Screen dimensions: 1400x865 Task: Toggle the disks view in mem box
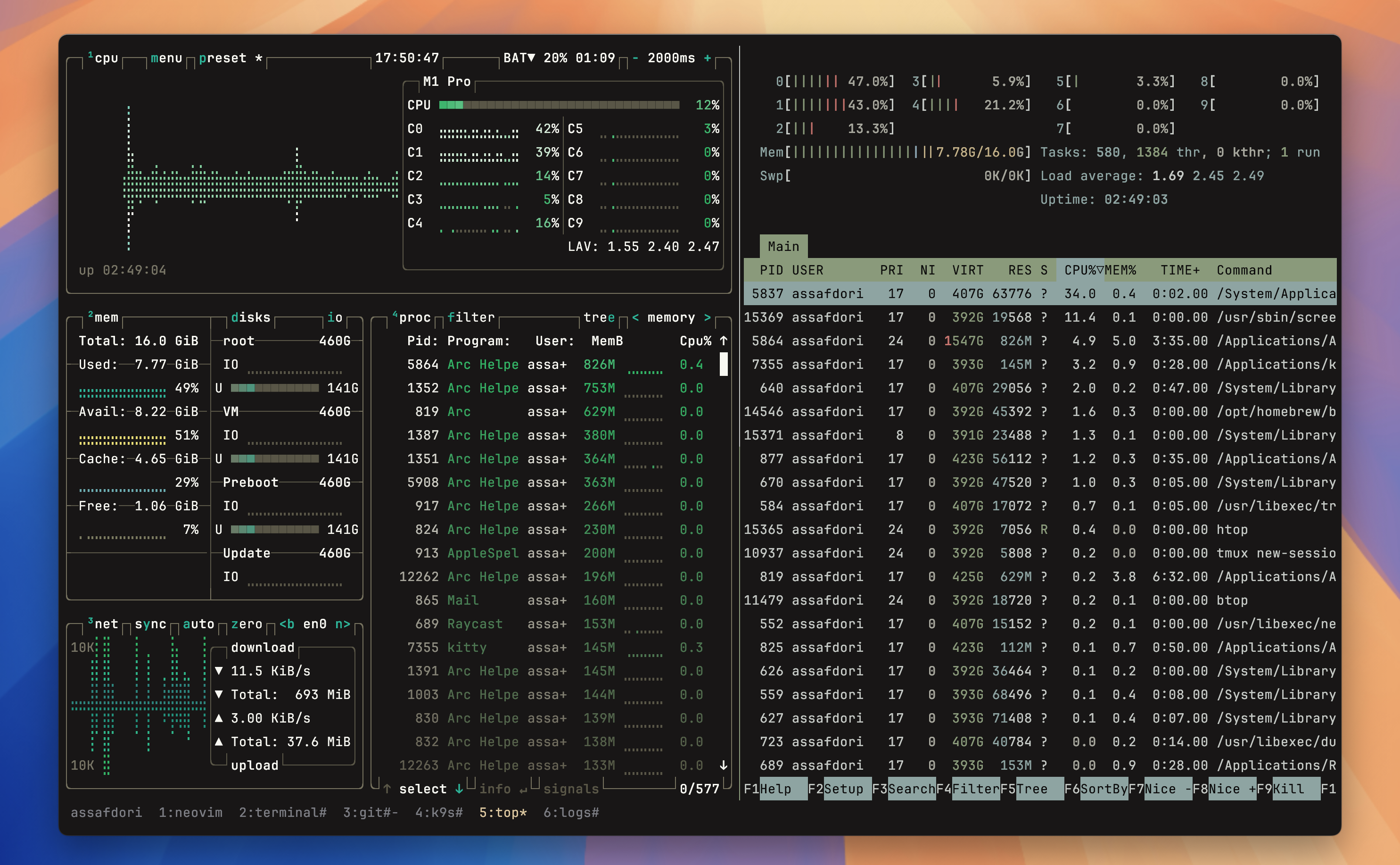click(250, 317)
